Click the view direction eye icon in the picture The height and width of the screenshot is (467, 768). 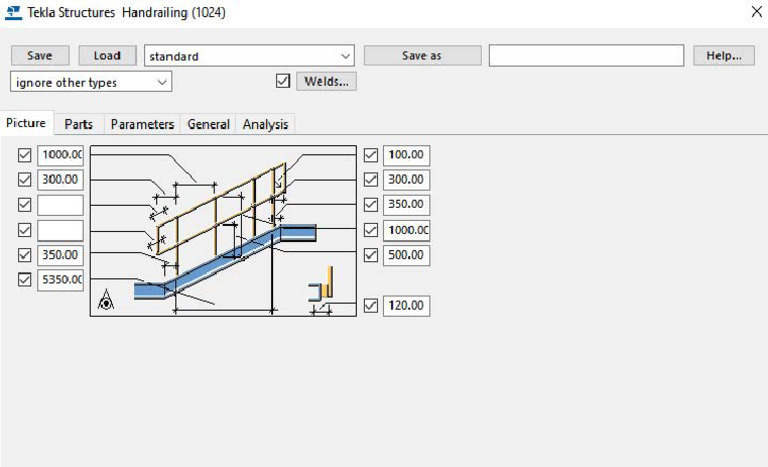click(x=105, y=300)
